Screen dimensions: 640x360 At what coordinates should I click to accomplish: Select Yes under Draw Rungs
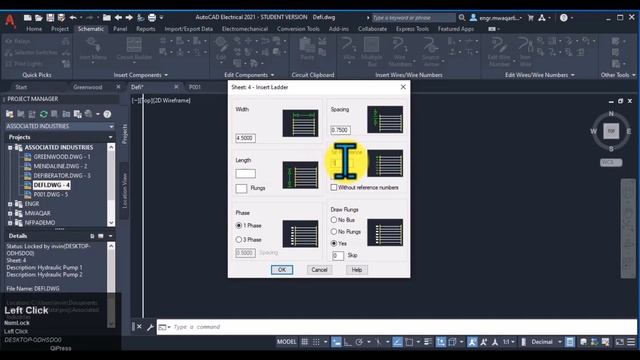[x=334, y=243]
